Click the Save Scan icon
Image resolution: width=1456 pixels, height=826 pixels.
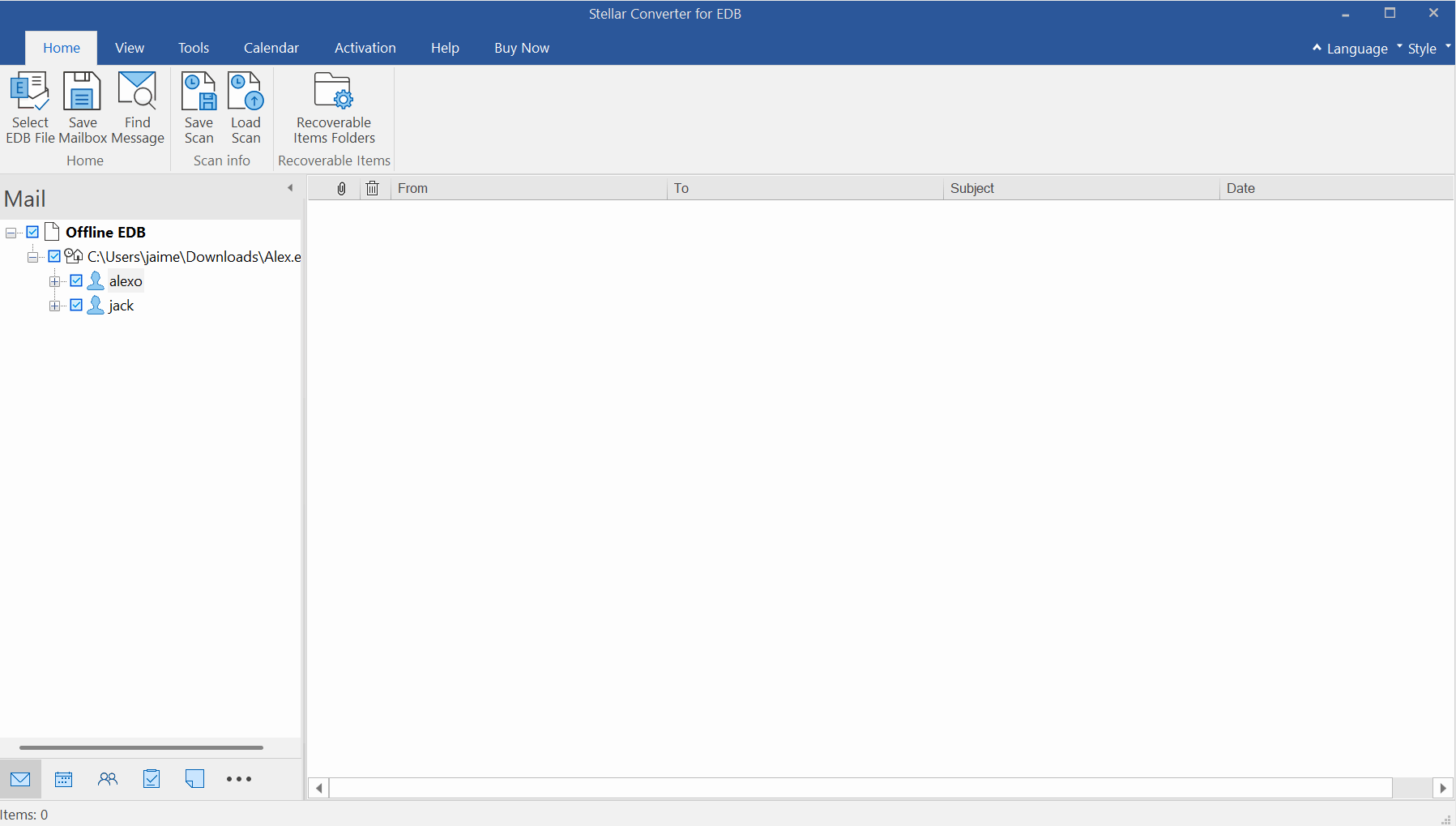tap(199, 91)
